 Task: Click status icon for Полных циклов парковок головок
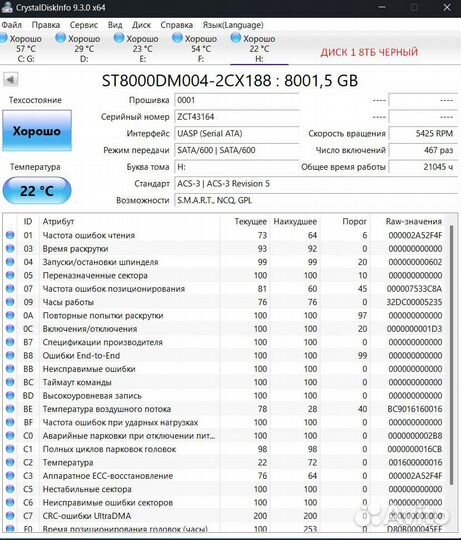(x=10, y=449)
